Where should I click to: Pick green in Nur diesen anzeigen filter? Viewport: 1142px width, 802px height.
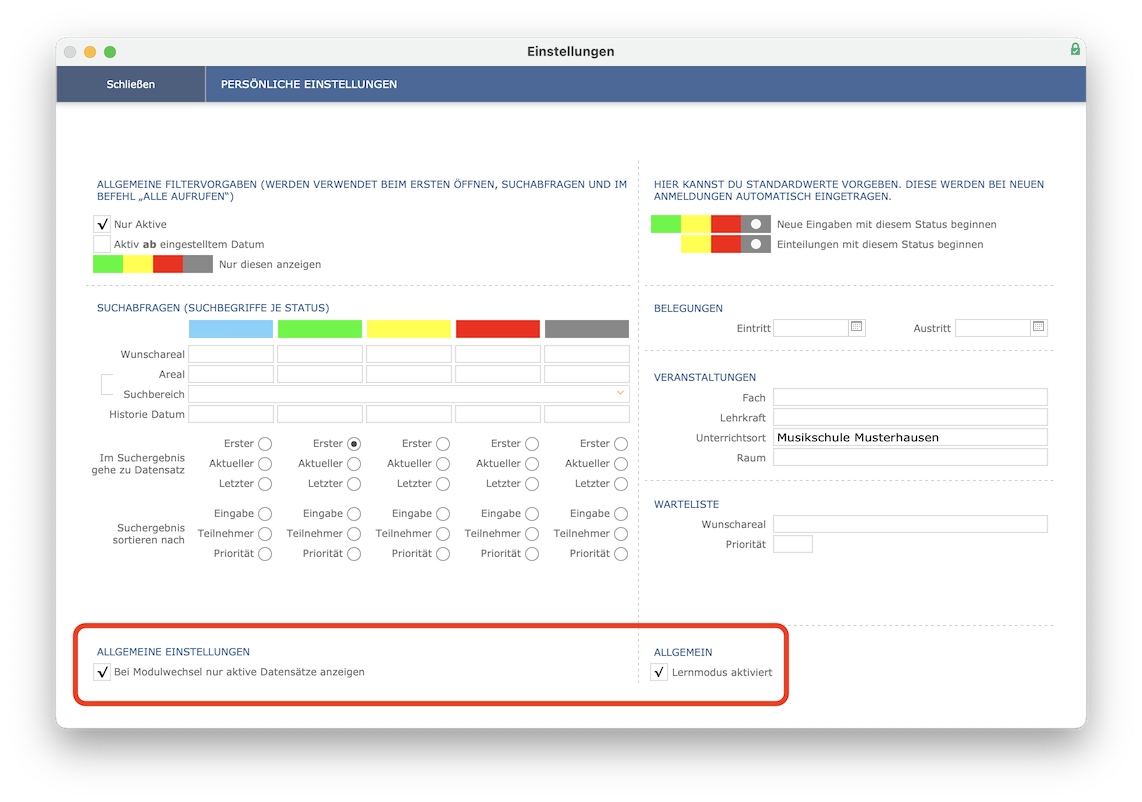(x=108, y=264)
